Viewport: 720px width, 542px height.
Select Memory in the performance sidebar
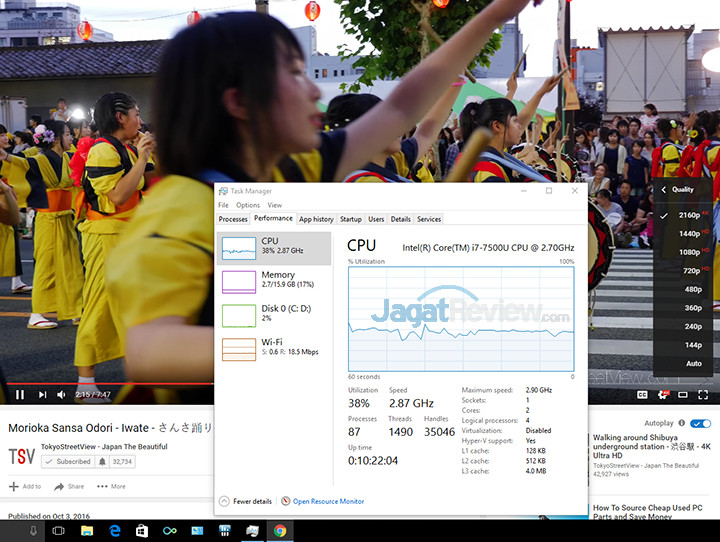point(274,279)
